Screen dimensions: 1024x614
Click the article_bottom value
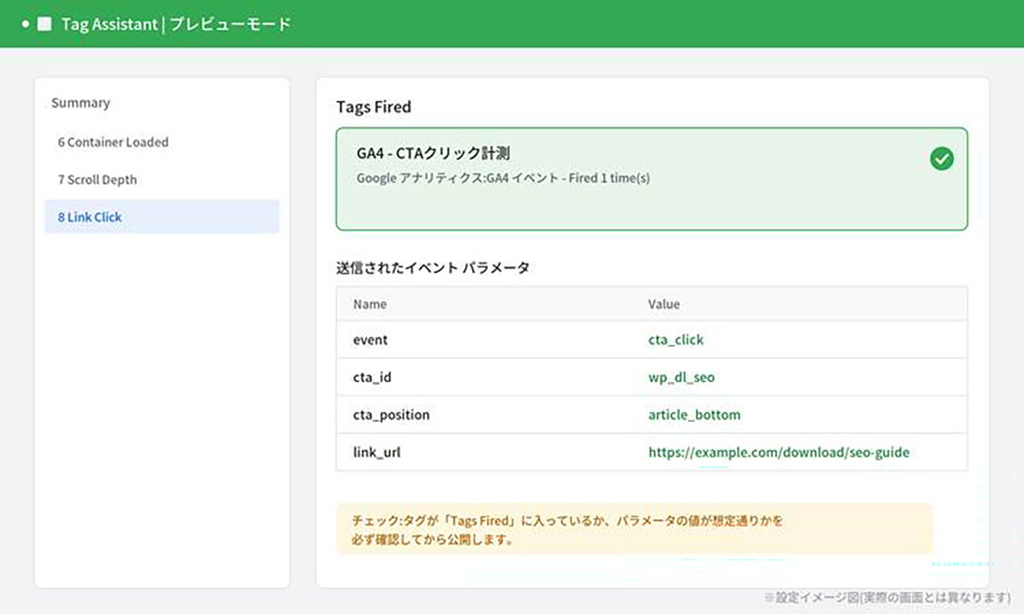coord(694,415)
